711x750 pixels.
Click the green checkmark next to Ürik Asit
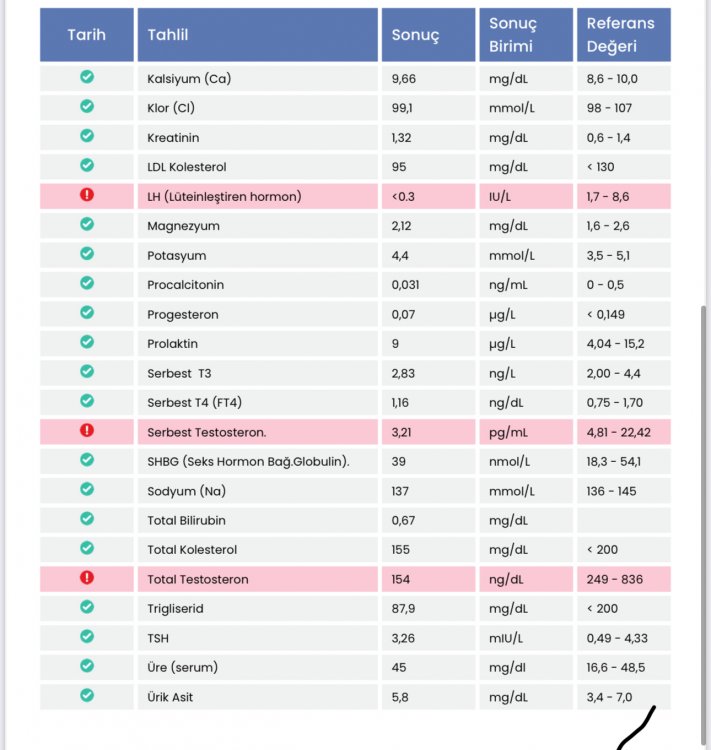[87, 695]
